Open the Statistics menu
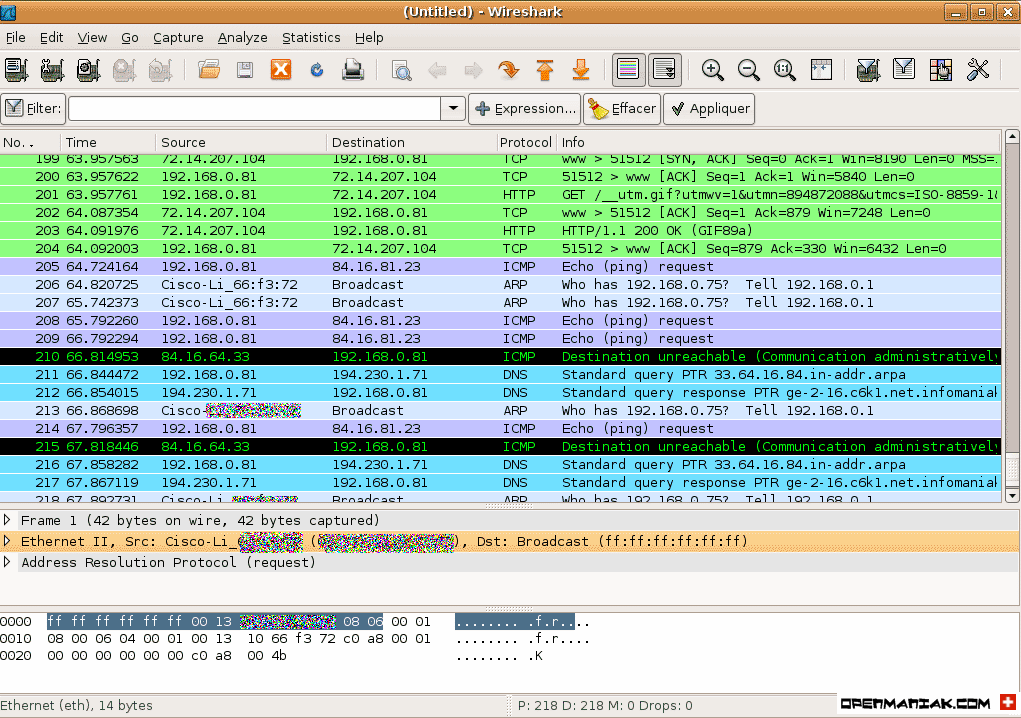The height and width of the screenshot is (718, 1021). (310, 37)
